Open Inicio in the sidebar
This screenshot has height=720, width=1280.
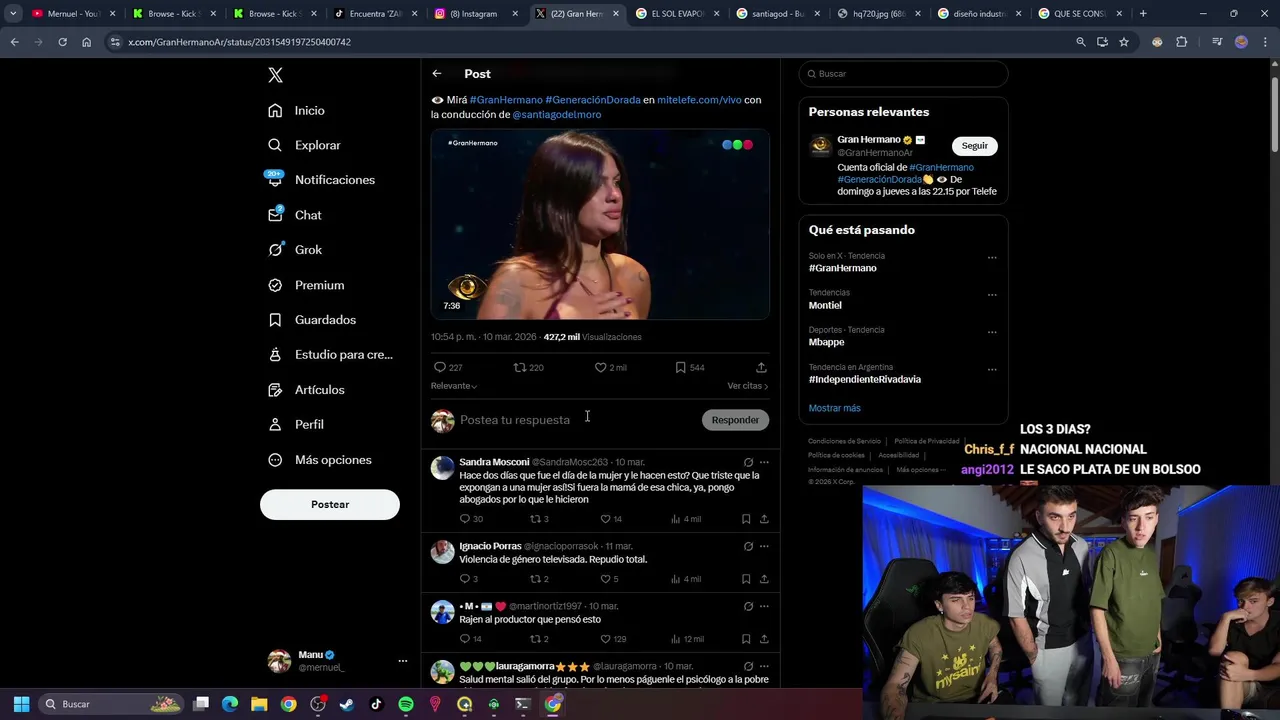coord(296,111)
